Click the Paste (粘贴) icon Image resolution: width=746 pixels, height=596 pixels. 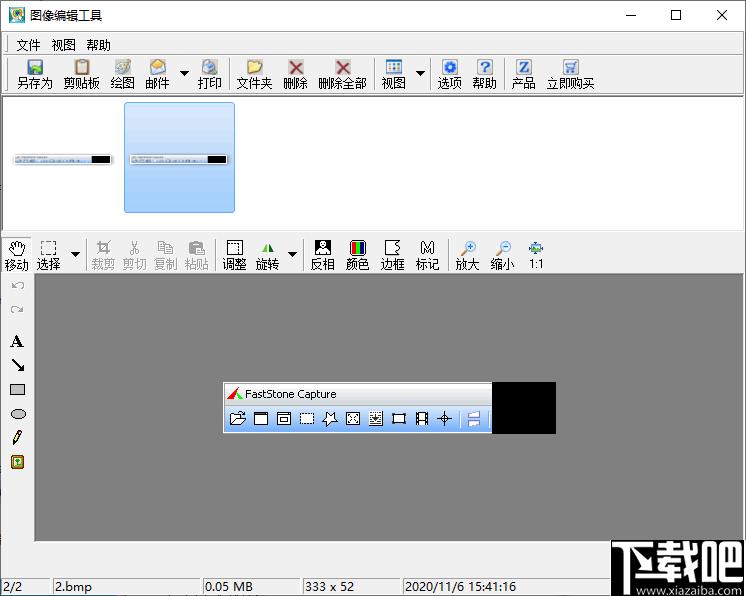(x=196, y=256)
